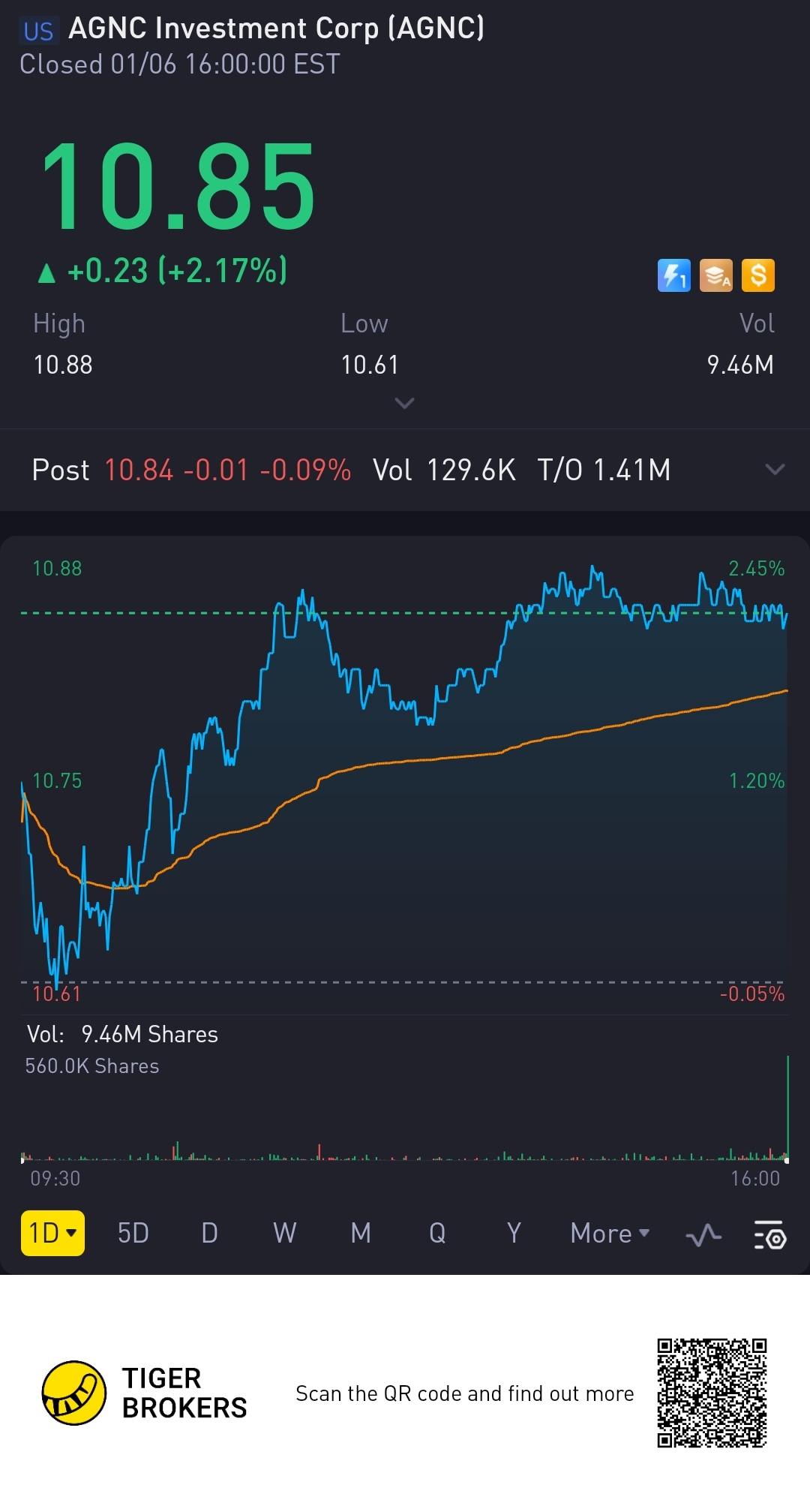Expand the post-market info row
The height and width of the screenshot is (1512, 810).
coord(774,470)
